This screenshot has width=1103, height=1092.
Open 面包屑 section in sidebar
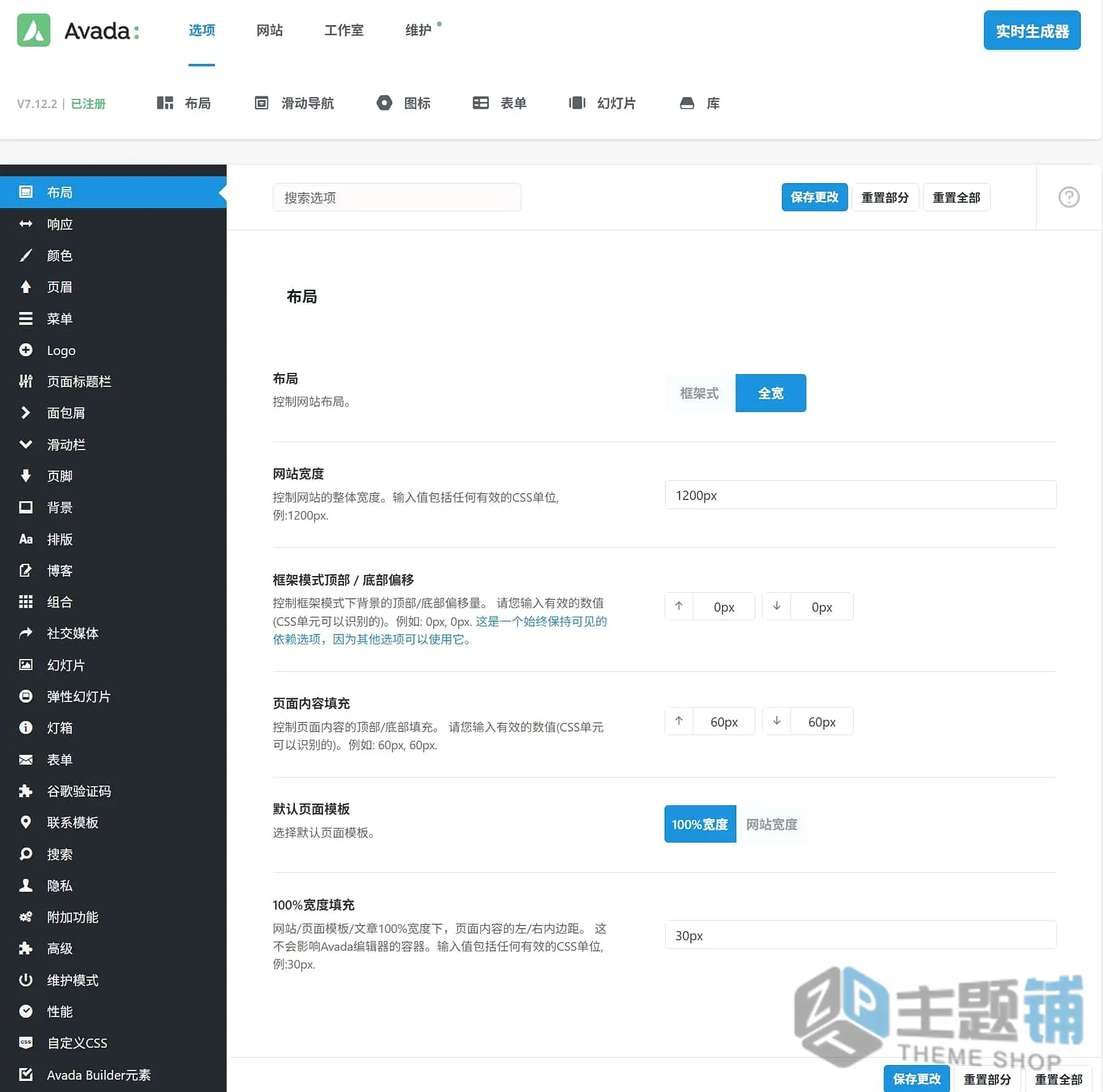(113, 413)
